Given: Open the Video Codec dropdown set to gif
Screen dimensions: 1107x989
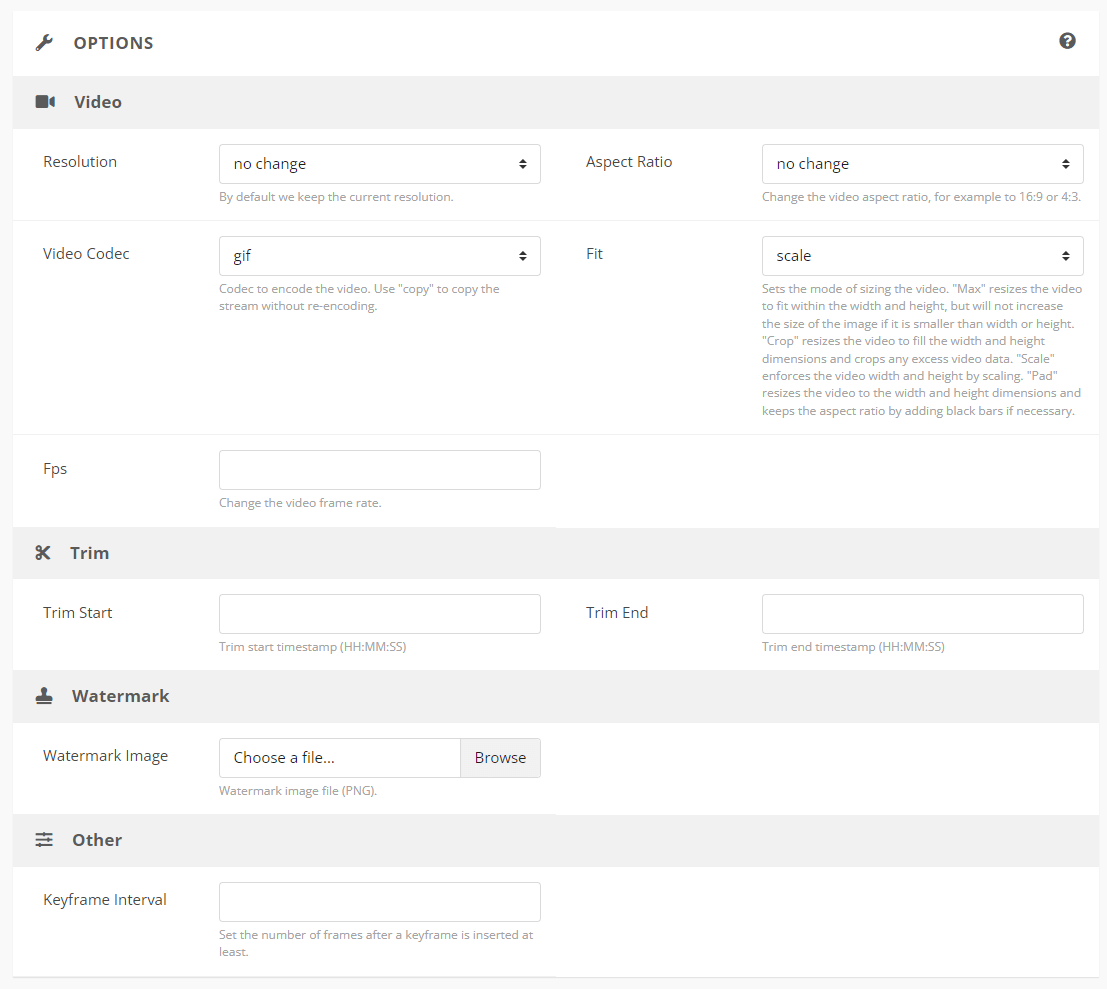Looking at the screenshot, I should 379,256.
